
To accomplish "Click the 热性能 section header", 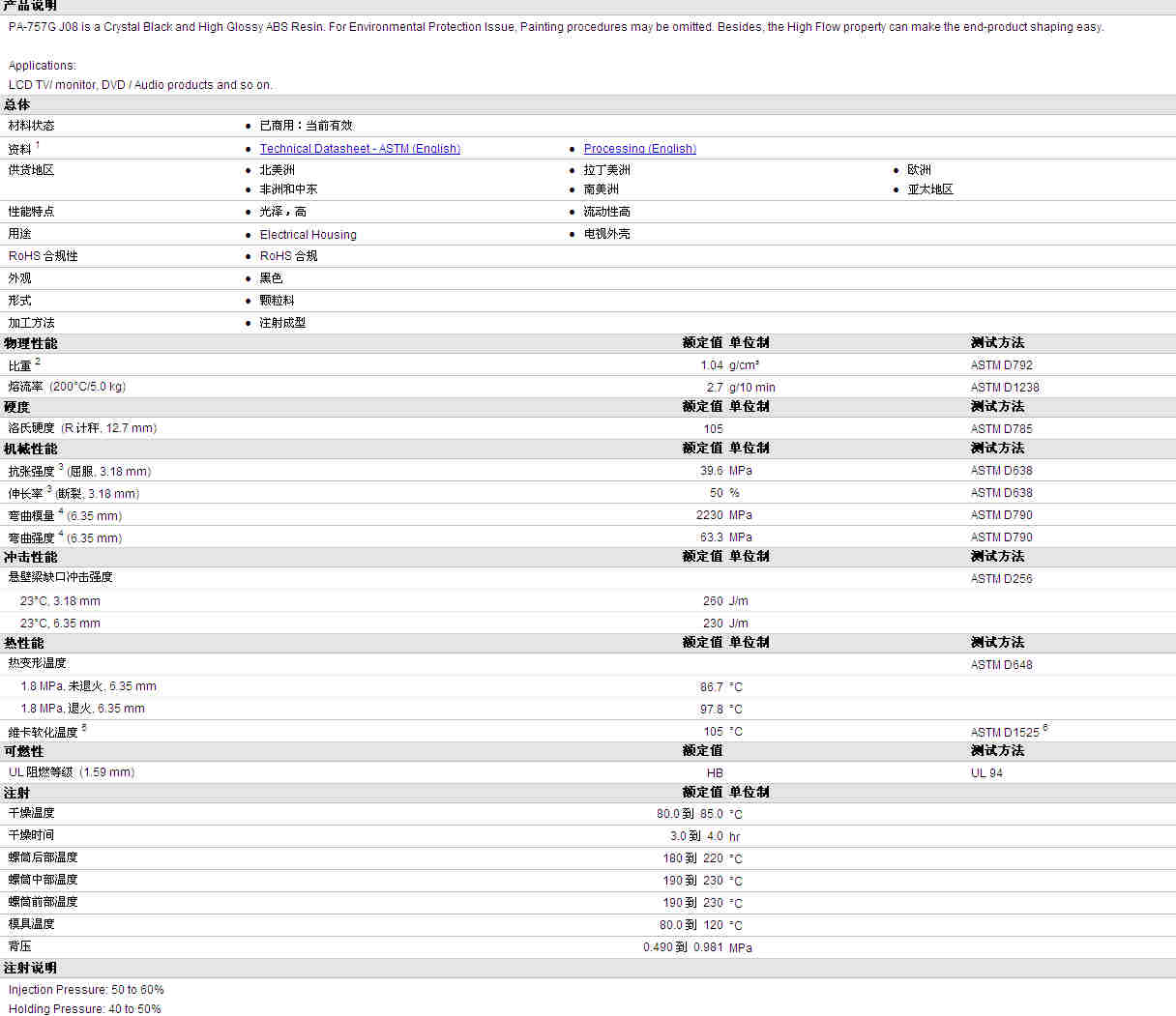I will (23, 643).
